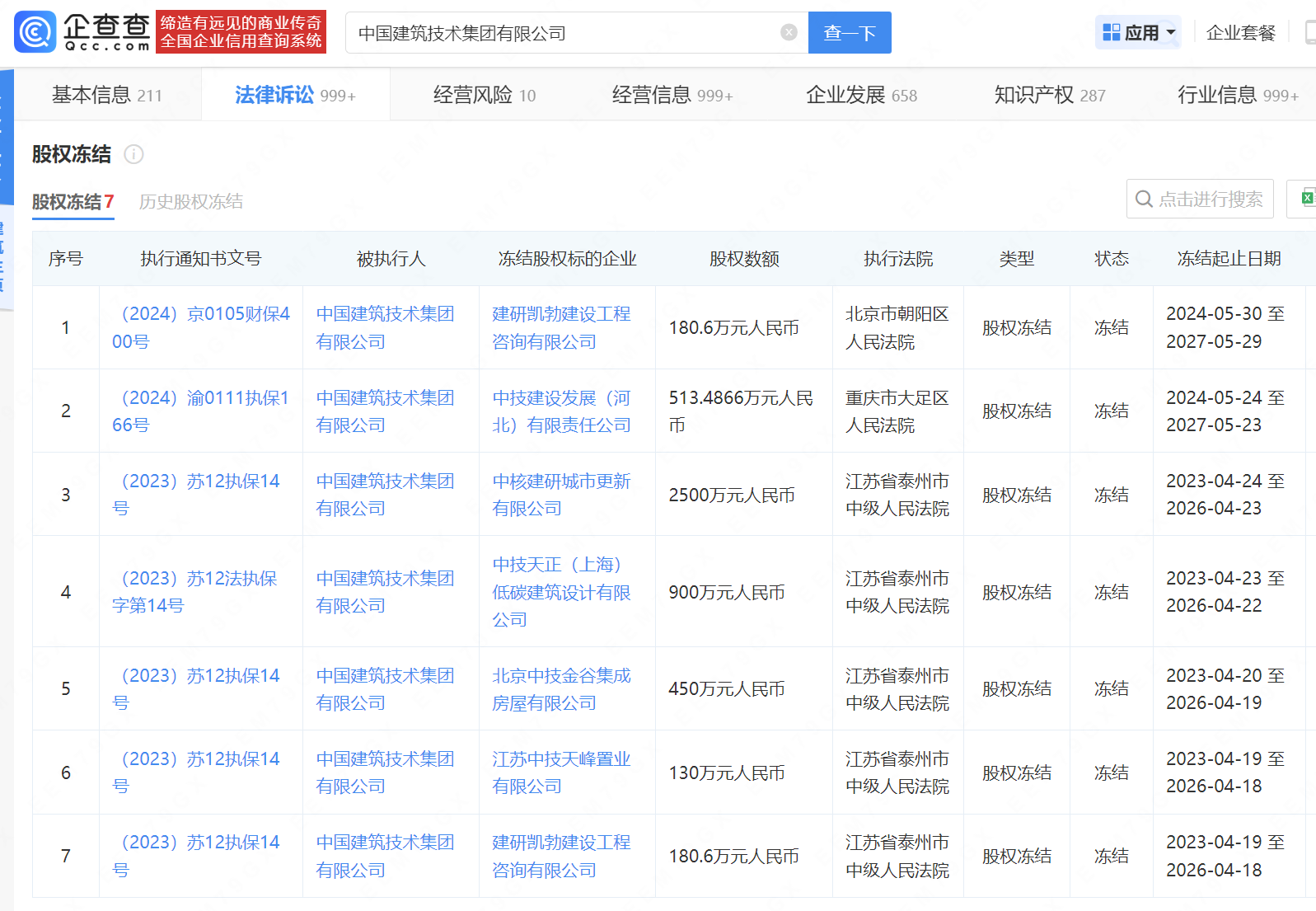Open notice (2024)渝0111执保166号
This screenshot has width=1316, height=911.
(x=201, y=411)
